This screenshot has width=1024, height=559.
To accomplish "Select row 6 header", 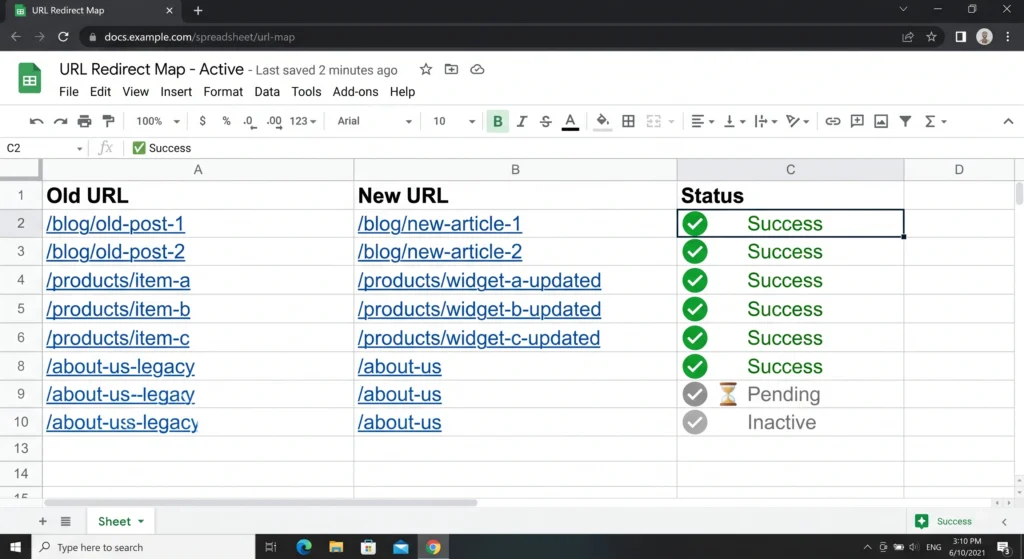I will (21, 338).
